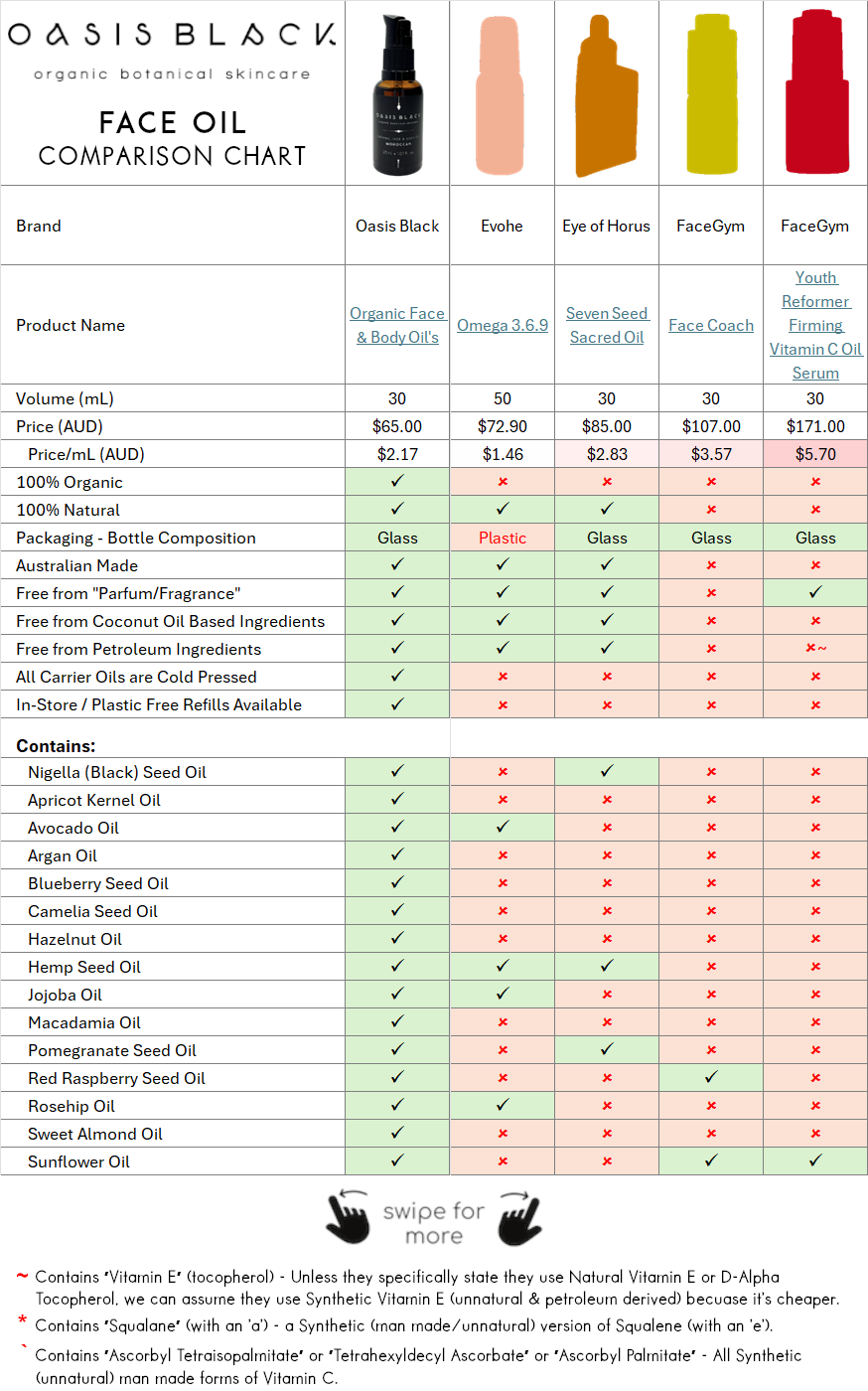The image size is (868, 1391).
Task: Open the Face Coach product link
Action: coord(711,325)
